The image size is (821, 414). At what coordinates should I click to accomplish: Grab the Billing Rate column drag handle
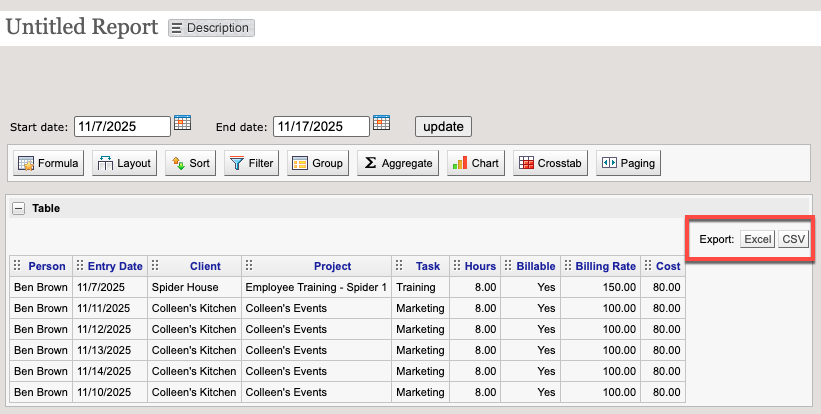pyautogui.click(x=568, y=265)
